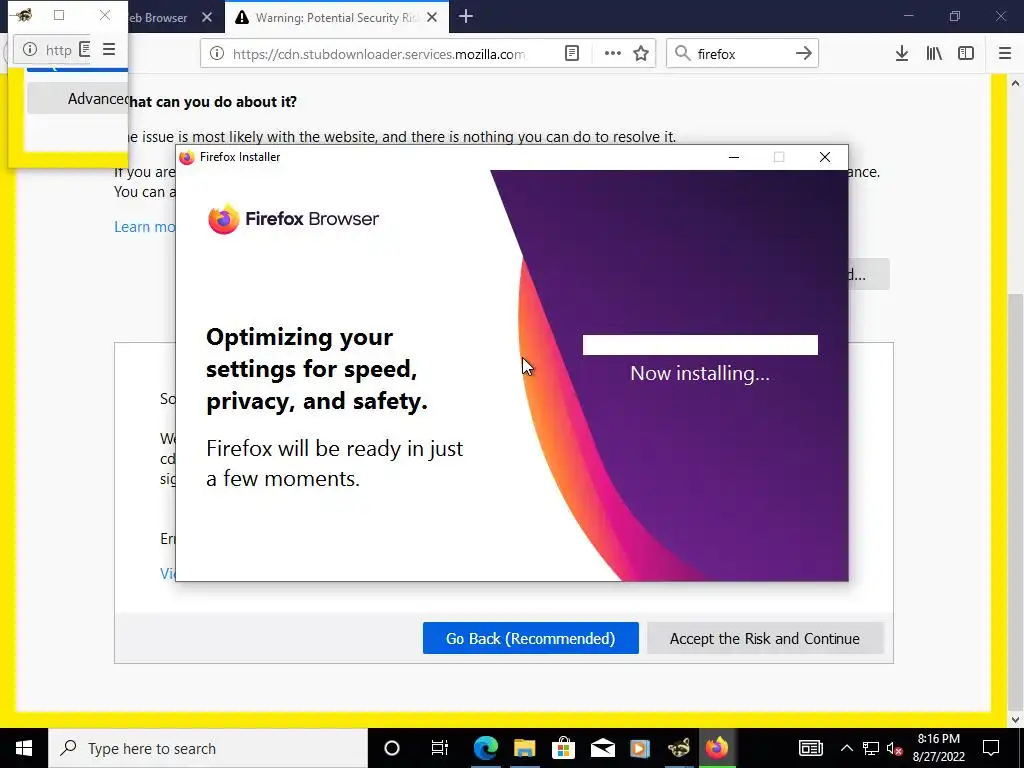
Task: Bookmark this page with the star icon
Action: click(641, 54)
